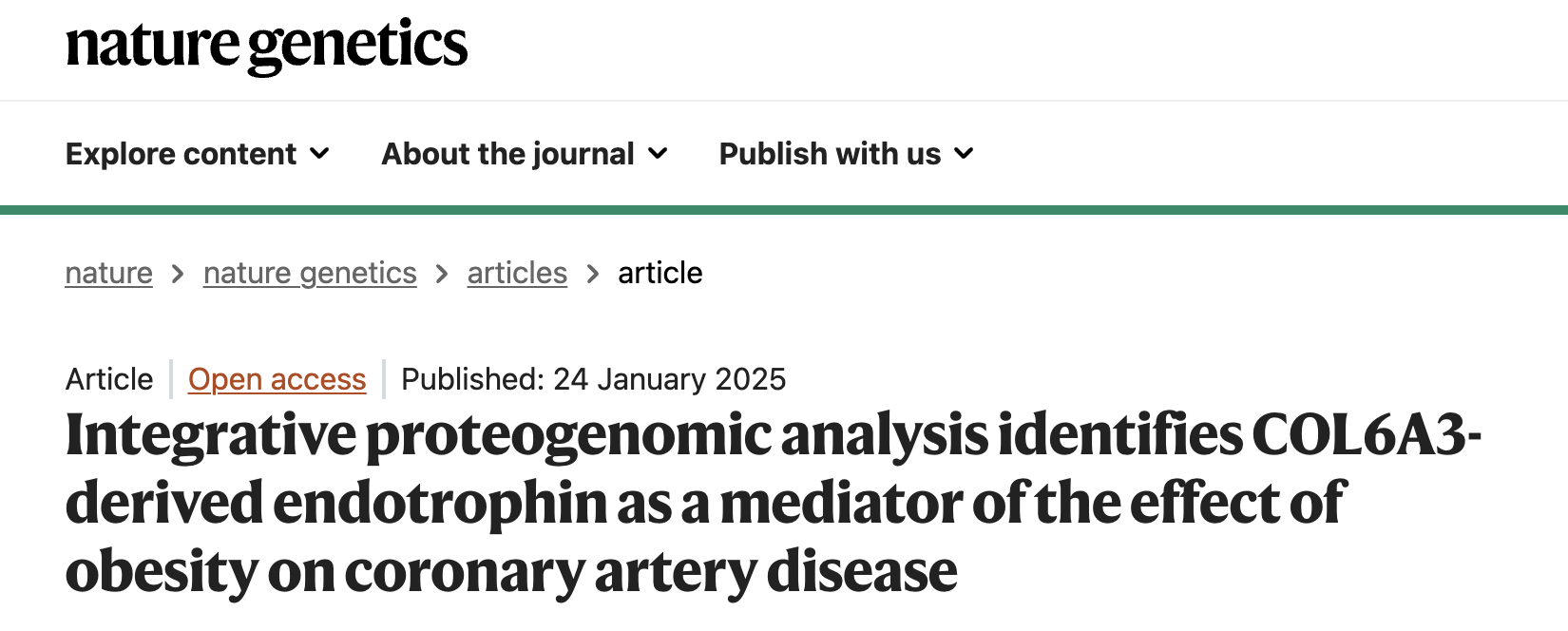Click the arrow before the article breadcrumb
The image size is (1568, 631).
[x=592, y=274]
